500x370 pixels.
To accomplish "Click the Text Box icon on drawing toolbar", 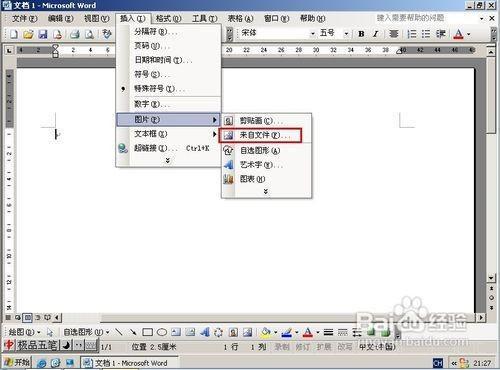I will tap(176, 332).
